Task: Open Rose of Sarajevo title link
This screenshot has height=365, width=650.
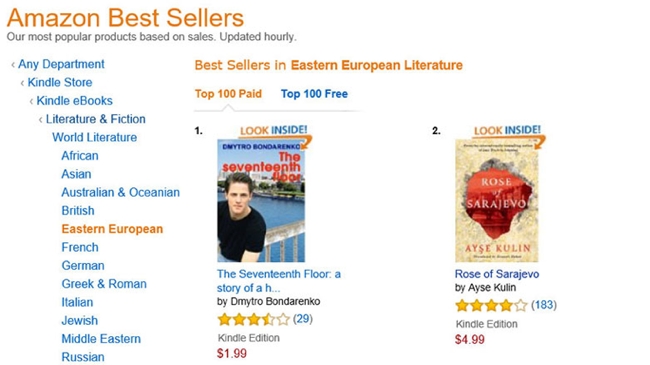Action: point(497,274)
